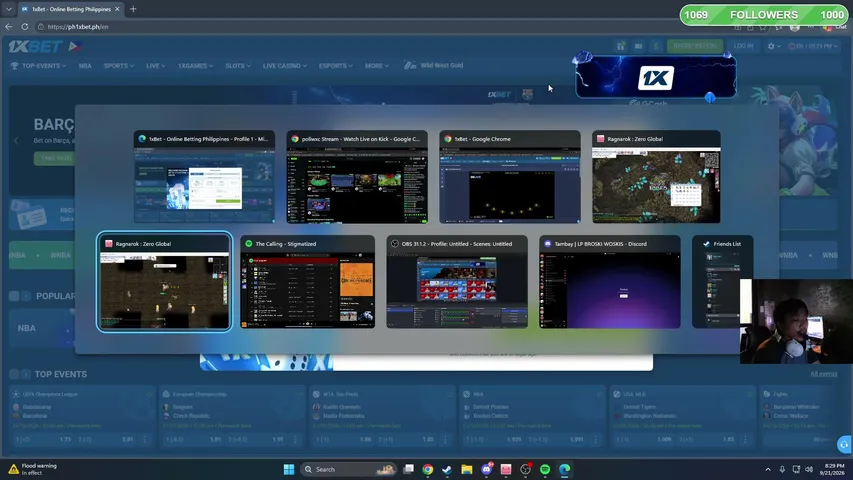Switch to the OBS 31.1.2 window

click(457, 282)
